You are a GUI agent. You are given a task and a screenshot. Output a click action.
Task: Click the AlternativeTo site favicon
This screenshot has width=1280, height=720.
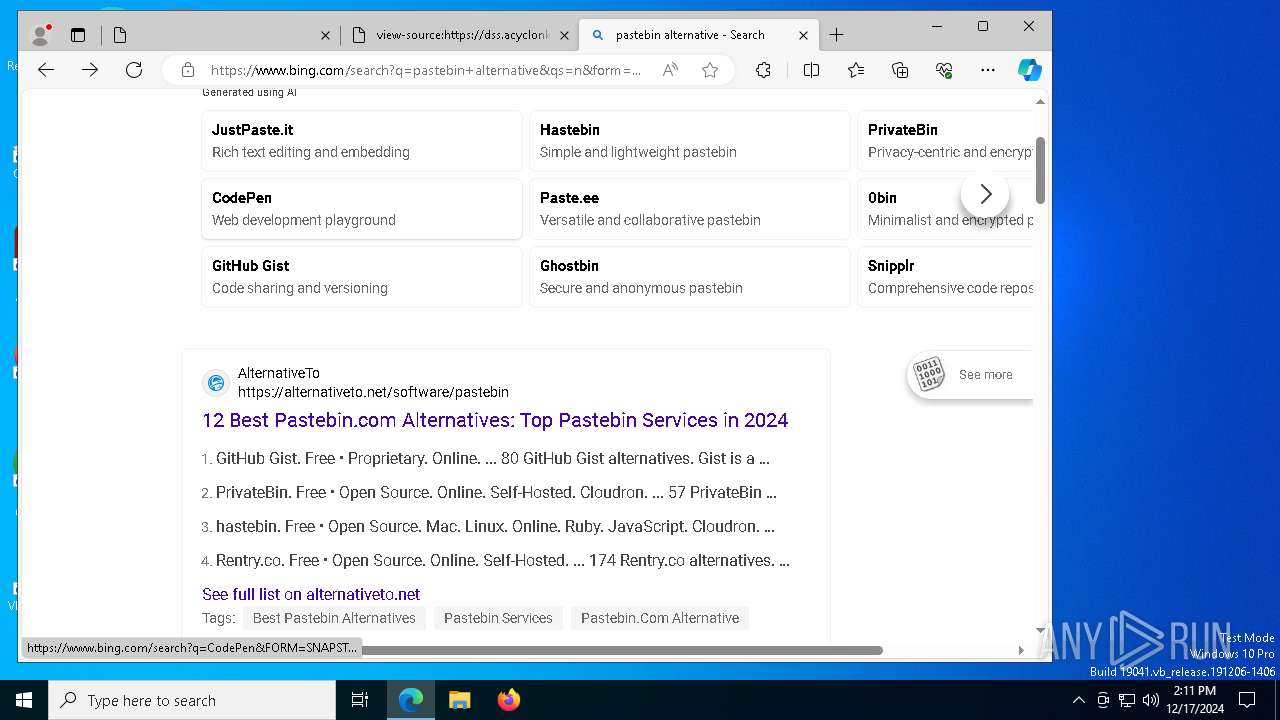(x=216, y=383)
